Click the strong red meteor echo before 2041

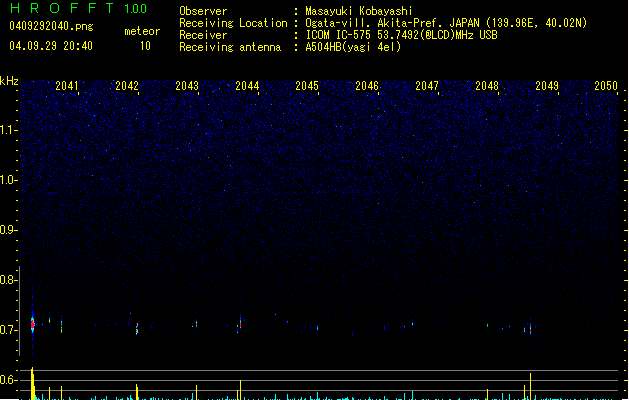click(x=32, y=323)
